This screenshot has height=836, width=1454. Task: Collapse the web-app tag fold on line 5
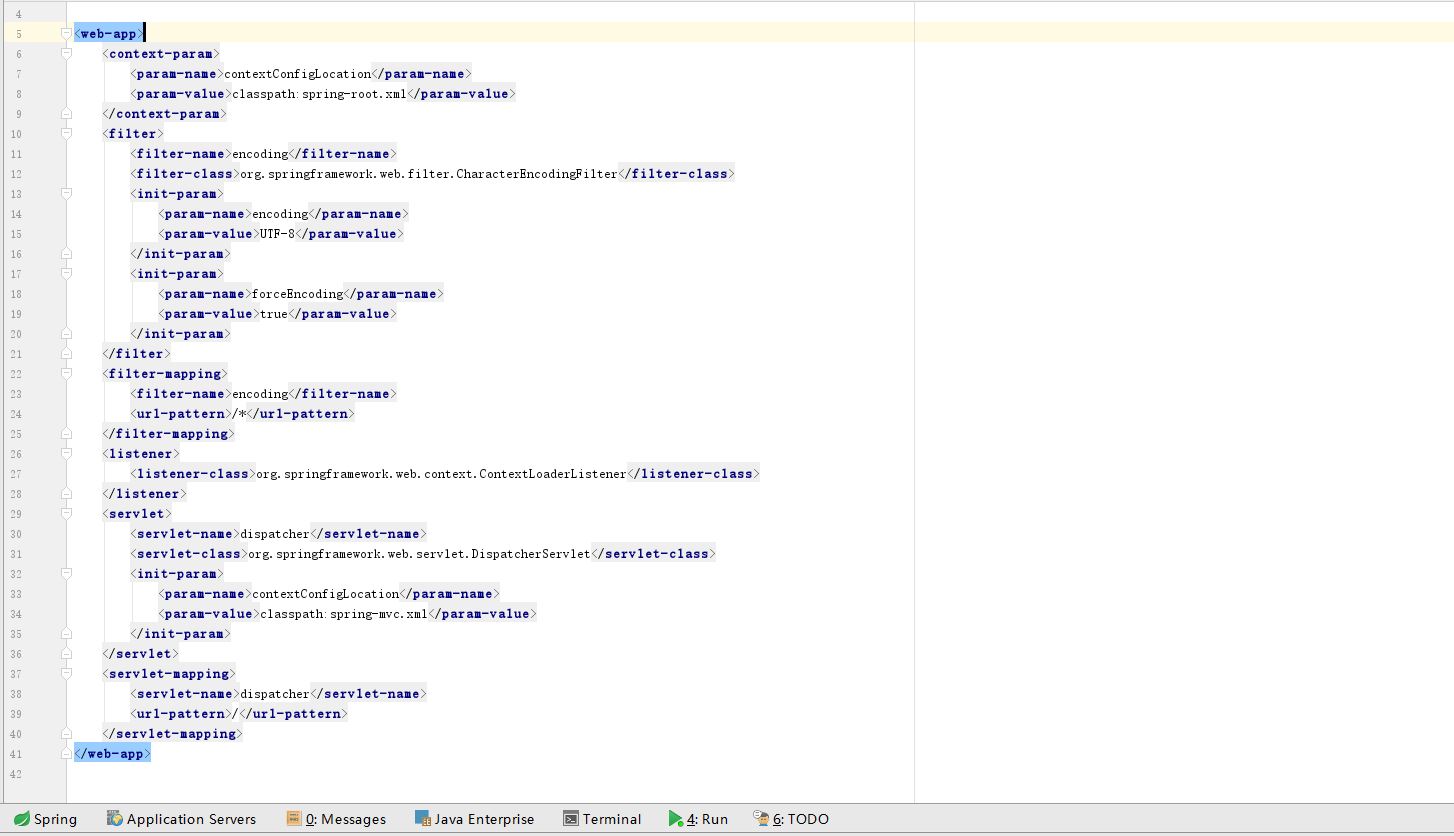[66, 34]
